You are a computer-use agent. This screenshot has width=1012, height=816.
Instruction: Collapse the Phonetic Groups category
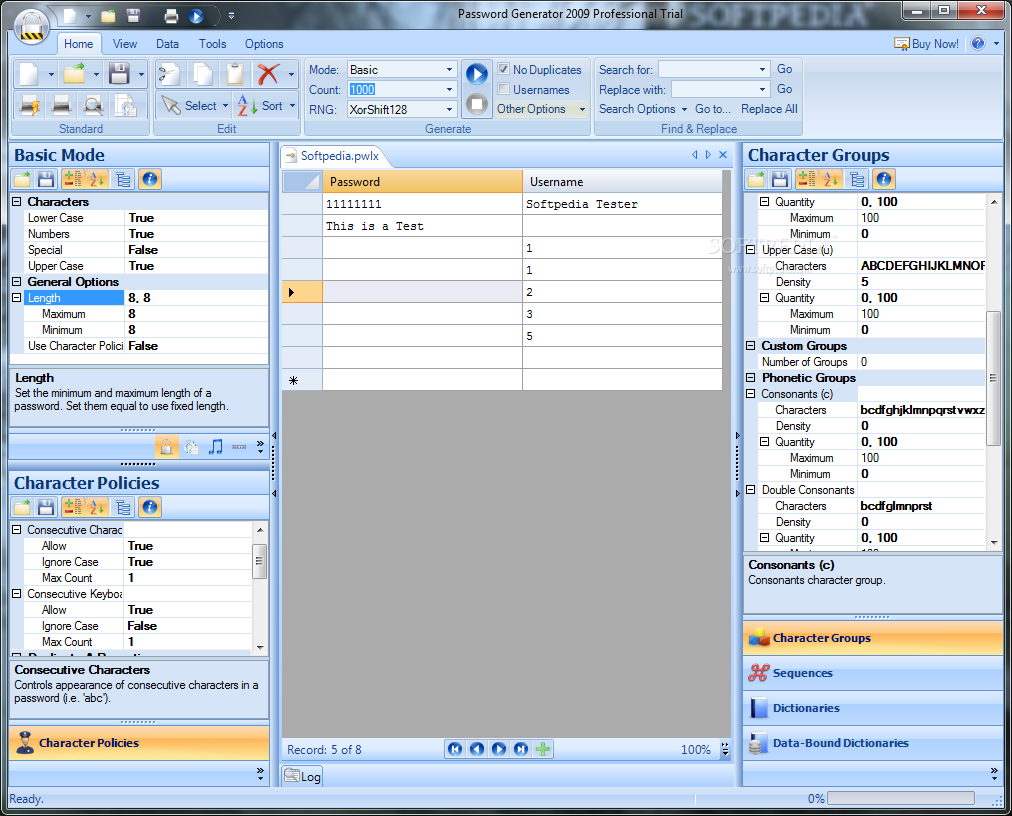(x=751, y=378)
